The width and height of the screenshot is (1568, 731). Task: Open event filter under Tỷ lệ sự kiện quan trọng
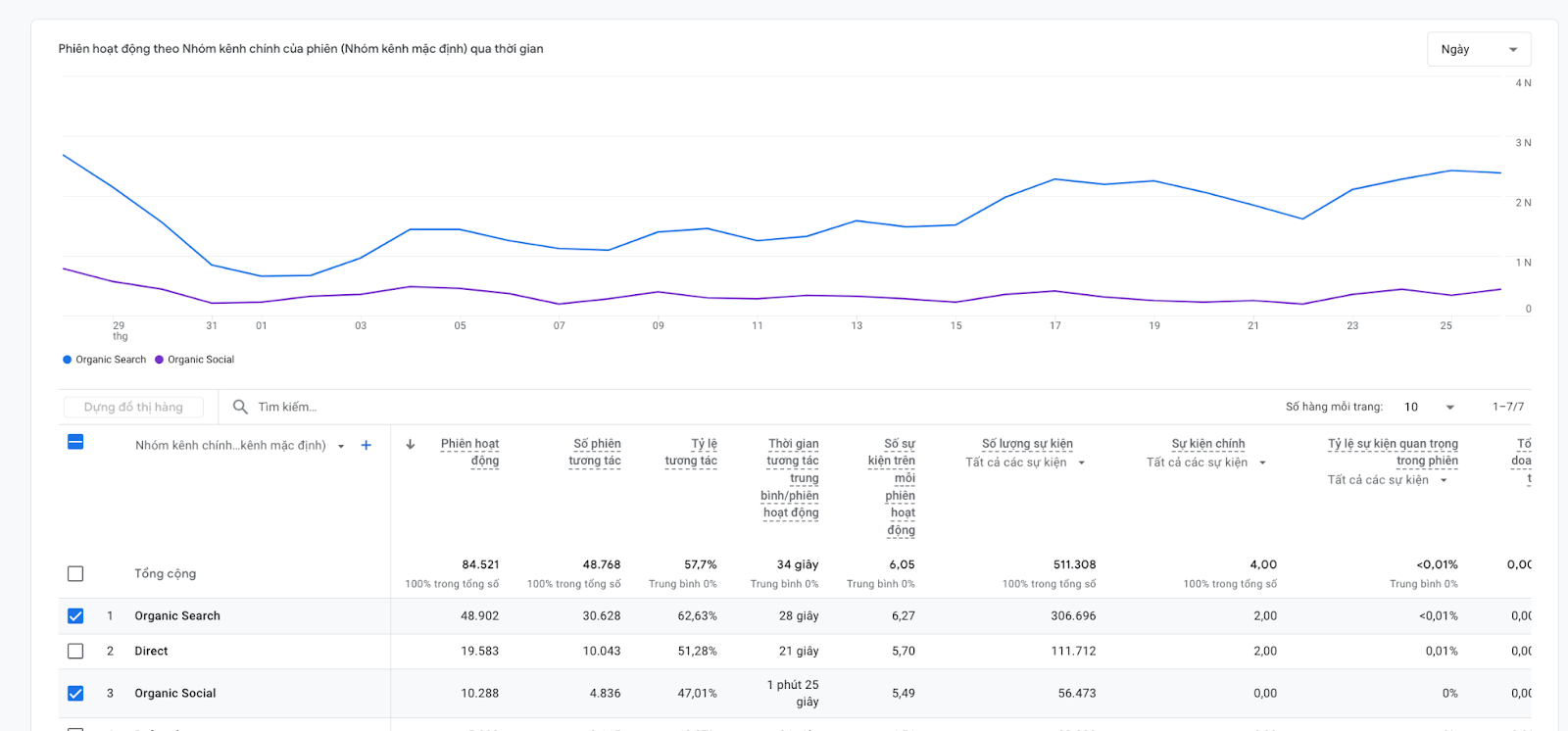(1388, 480)
